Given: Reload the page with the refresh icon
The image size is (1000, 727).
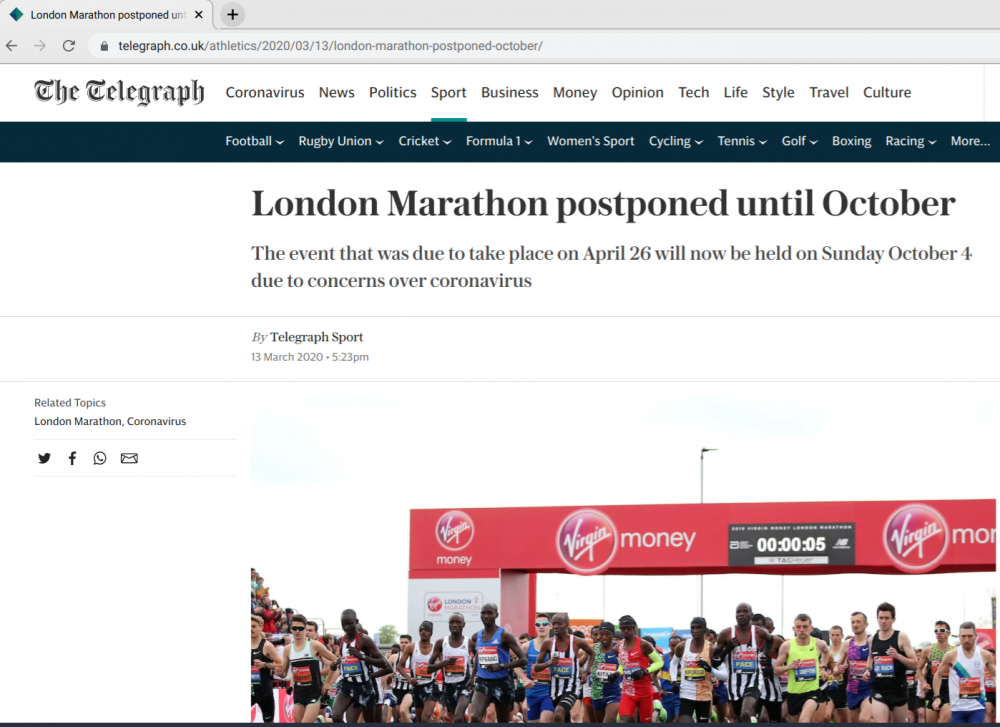Looking at the screenshot, I should (x=69, y=45).
